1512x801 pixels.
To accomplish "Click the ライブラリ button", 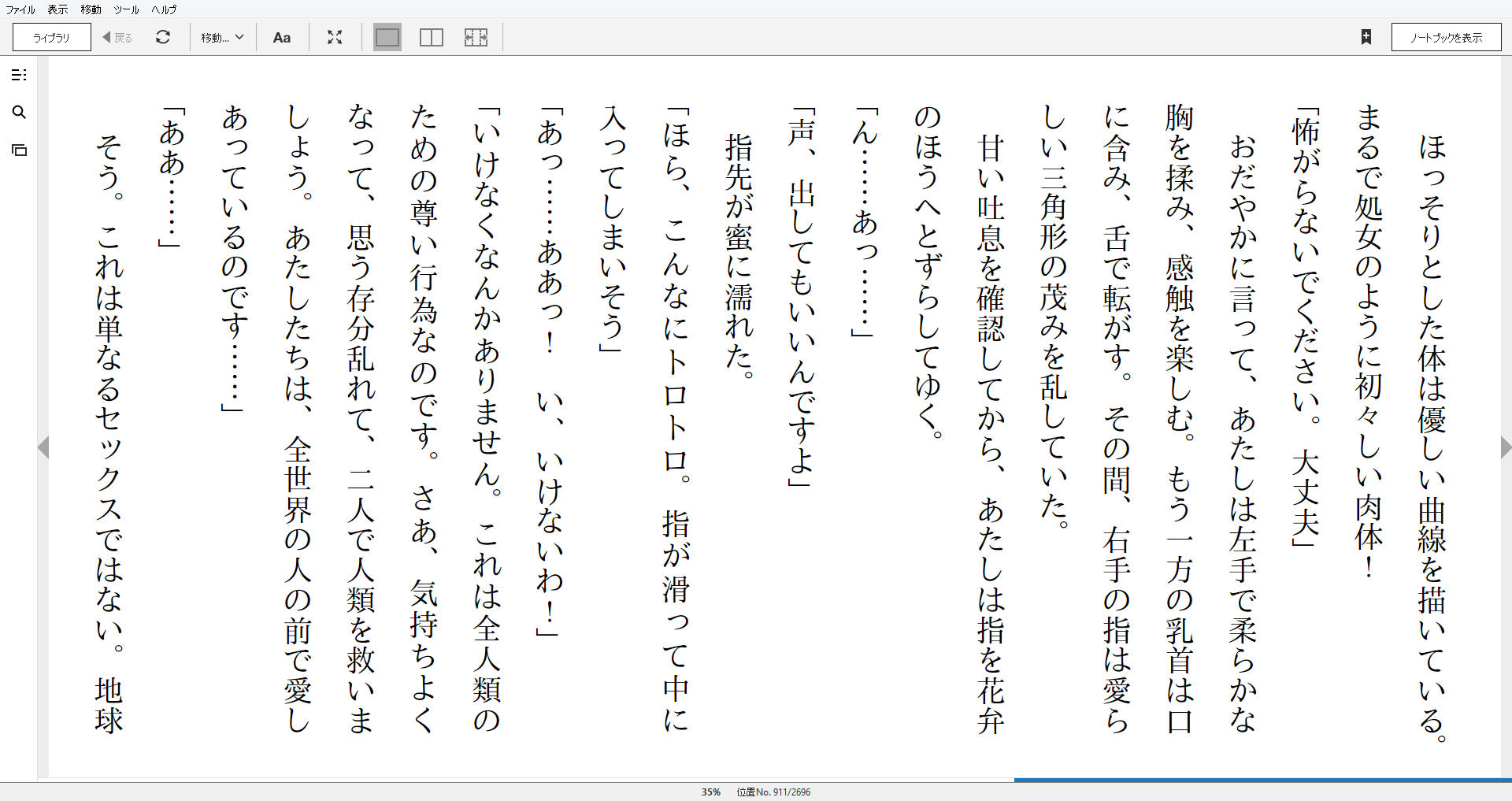I will tap(52, 37).
